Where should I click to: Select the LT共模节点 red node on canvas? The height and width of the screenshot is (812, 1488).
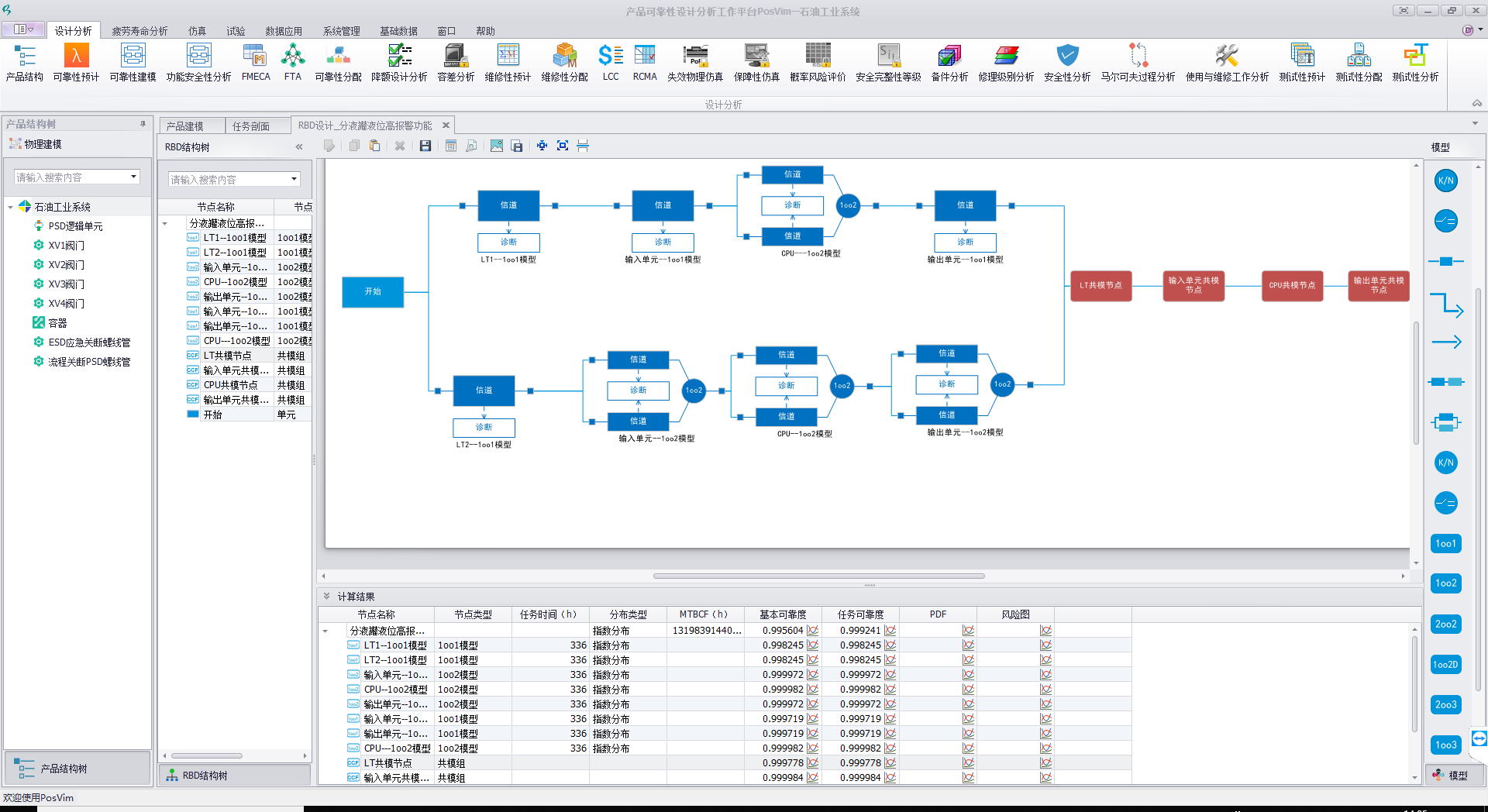click(x=1100, y=285)
